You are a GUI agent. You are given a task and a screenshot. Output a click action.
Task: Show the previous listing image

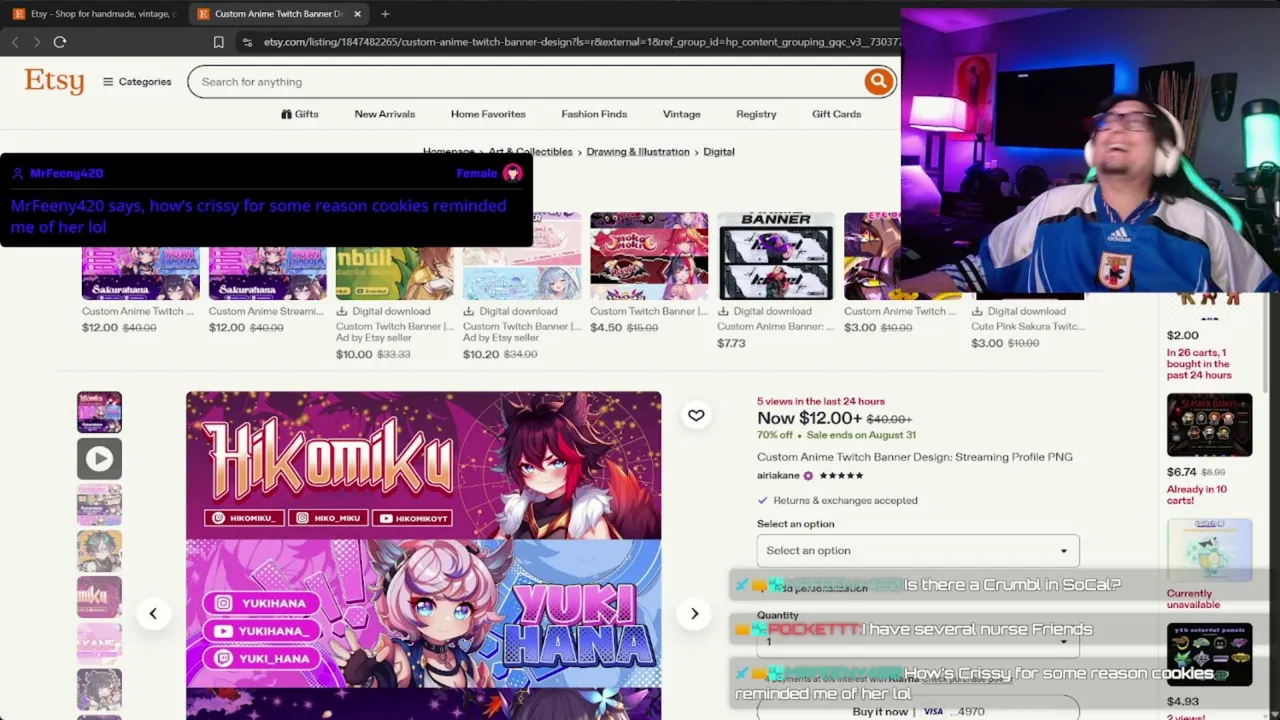[x=153, y=613]
